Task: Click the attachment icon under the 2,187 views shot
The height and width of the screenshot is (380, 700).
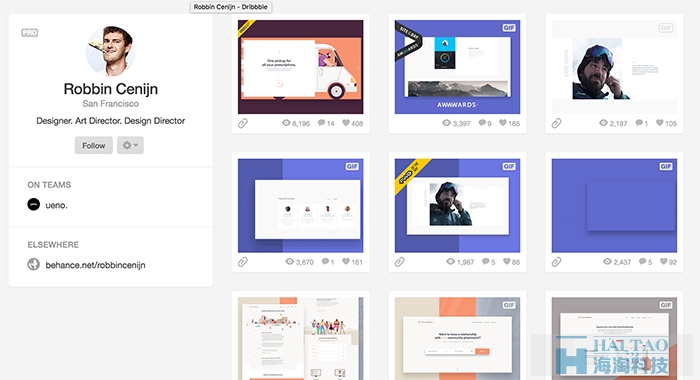Action: coord(557,123)
